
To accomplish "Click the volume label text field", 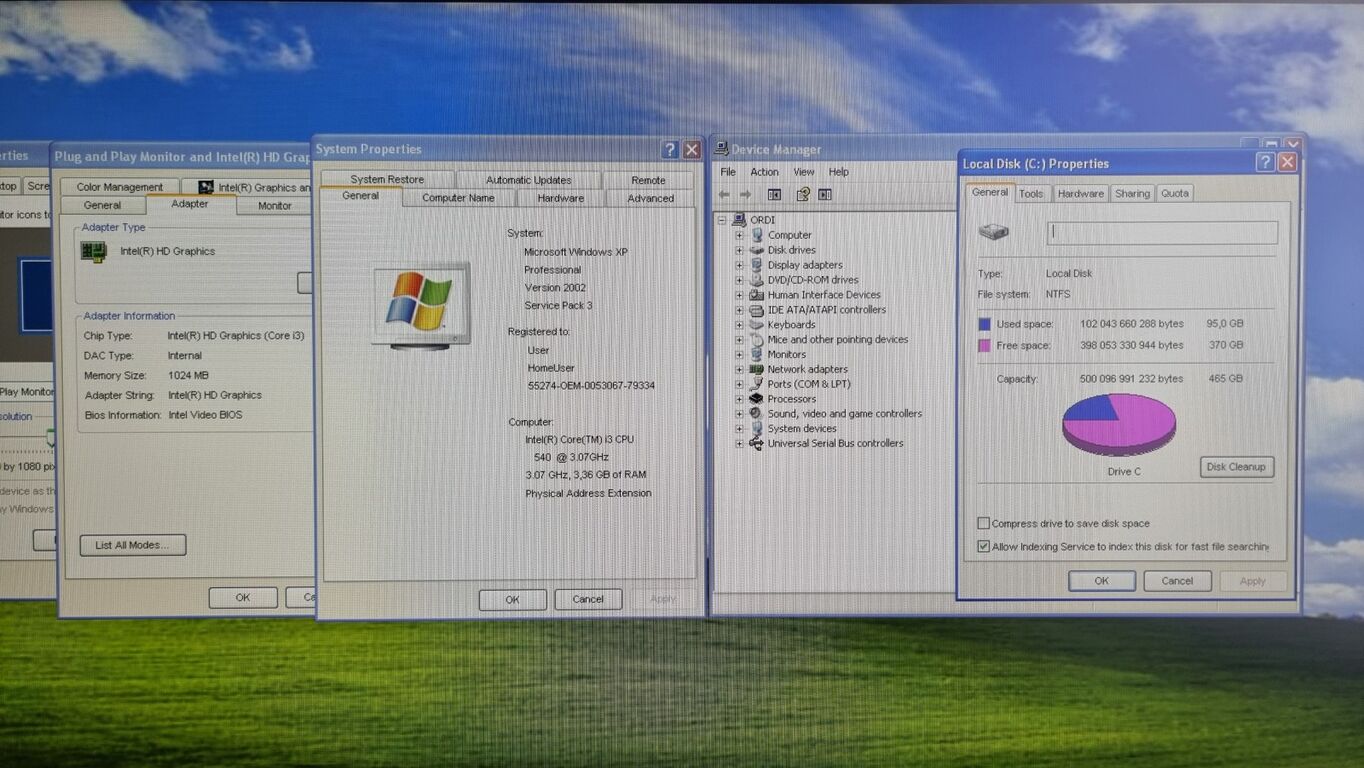I will click(1162, 233).
